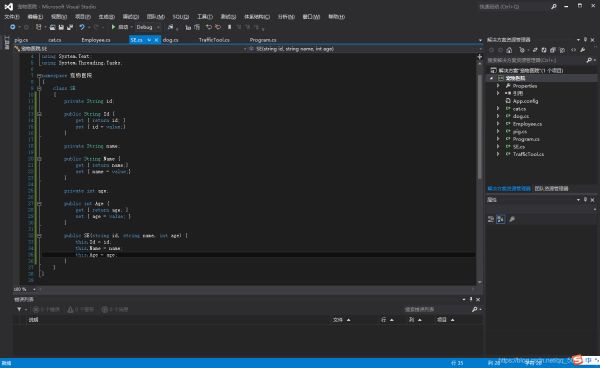Click the editor vertical scrollbar thumb
Screen dimensions: 600x368
[x=479, y=126]
